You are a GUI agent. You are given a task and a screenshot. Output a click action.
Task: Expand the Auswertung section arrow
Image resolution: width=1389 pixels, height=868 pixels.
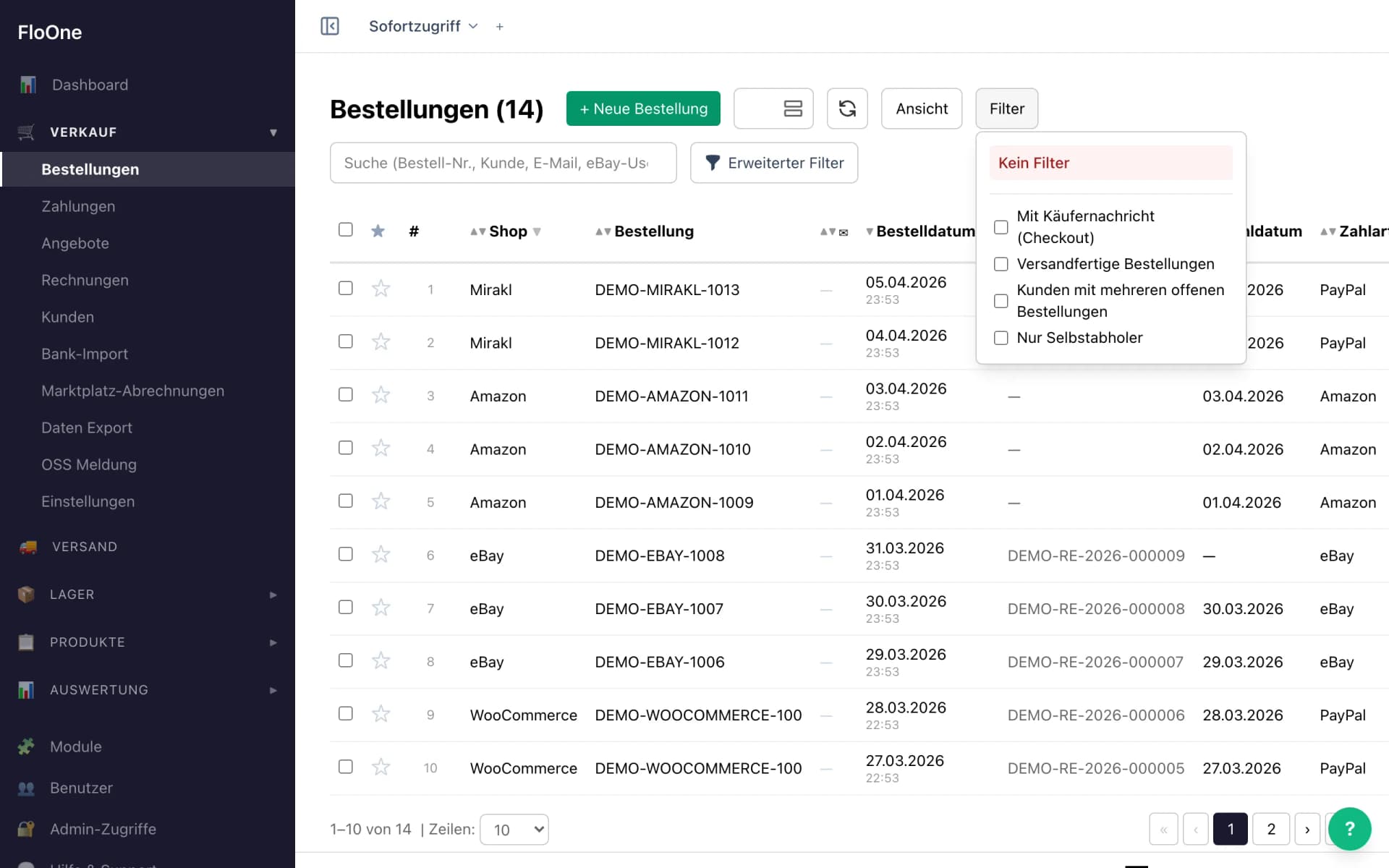[x=273, y=690]
